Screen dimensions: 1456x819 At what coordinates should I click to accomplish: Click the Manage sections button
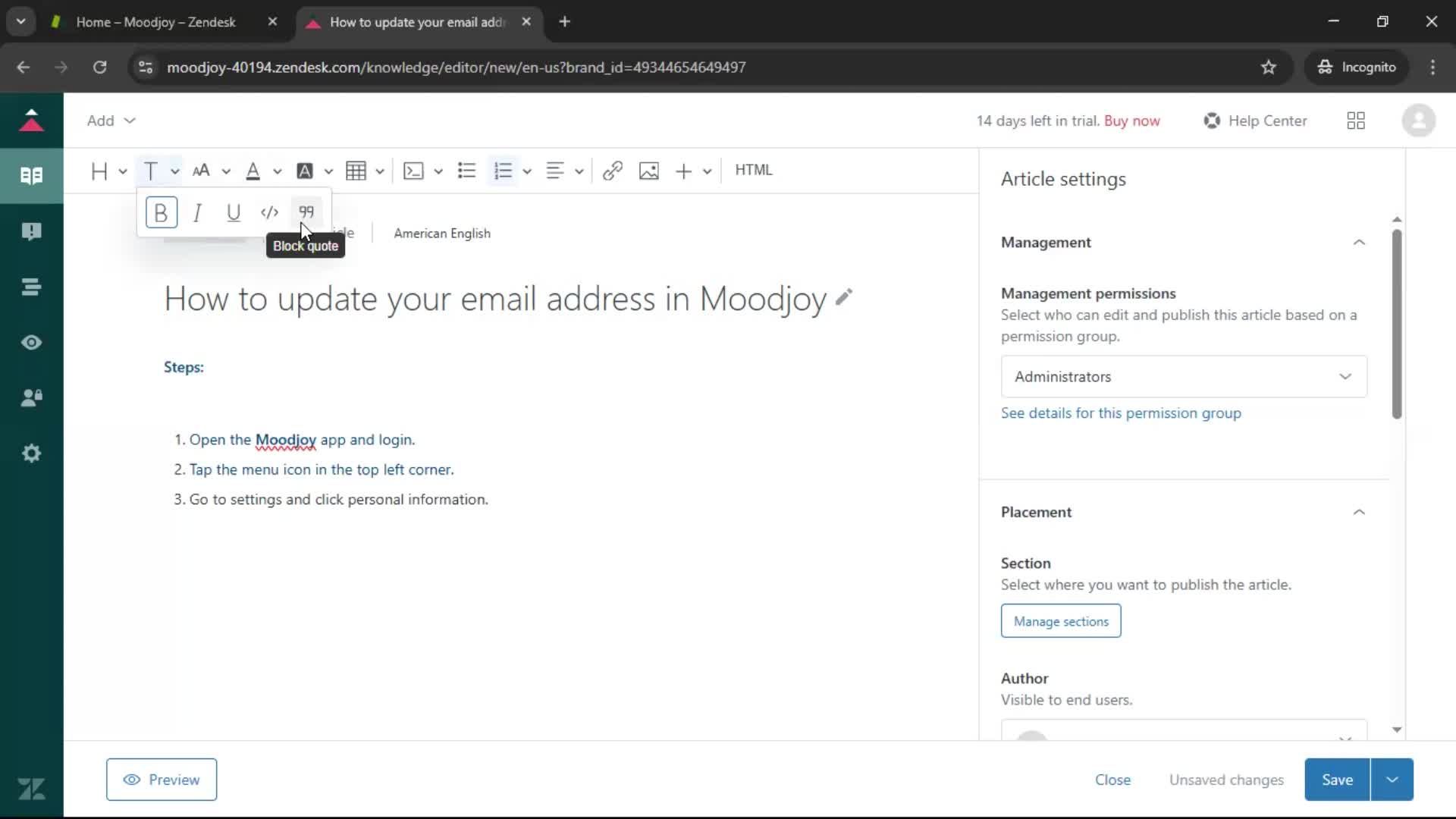point(1061,621)
